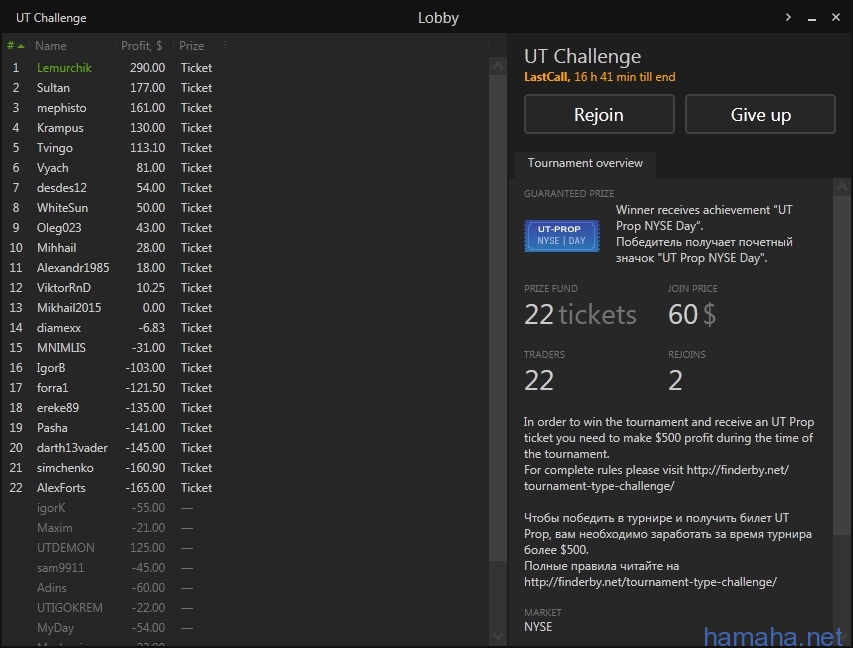The image size is (853, 648).
Task: Click the 125.00 profit of UTDEMON
Action: [x=147, y=548]
